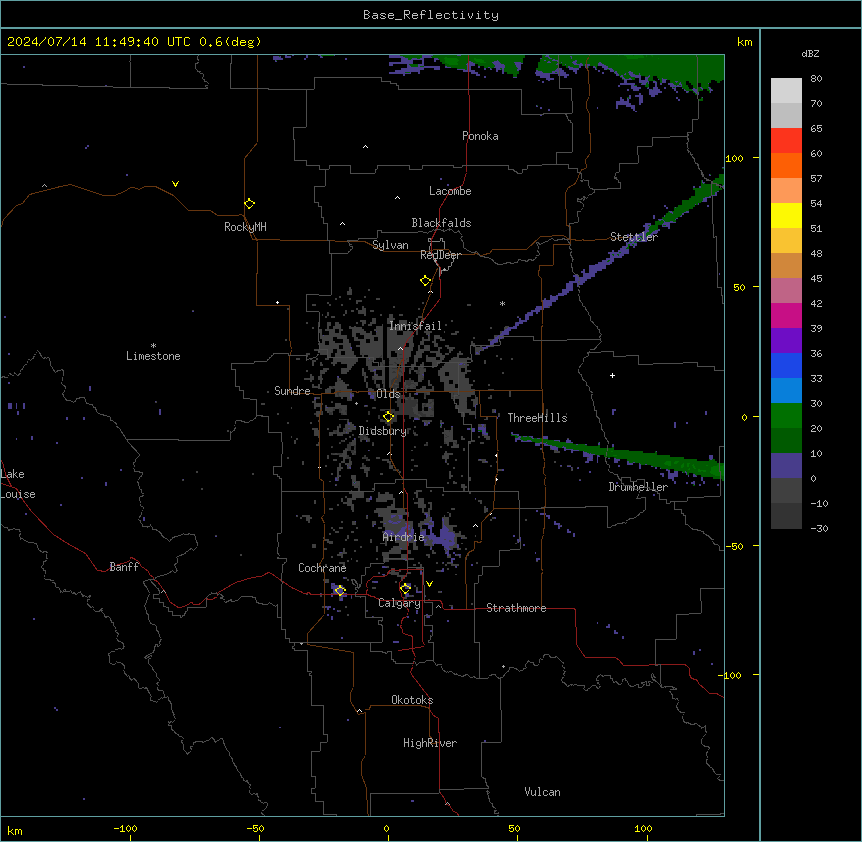Click the Banff label
The image size is (862, 842).
[x=124, y=567]
